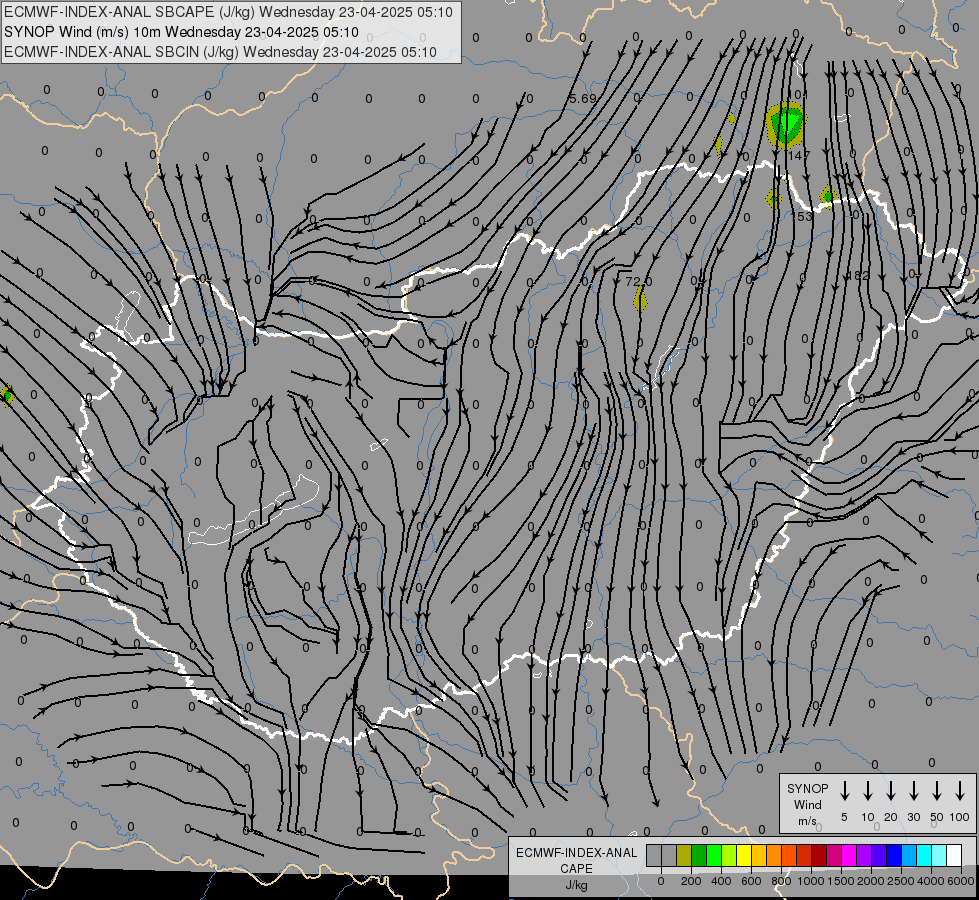Screen dimensions: 979x900
Task: Click the wind arrow above the 30 label
Action: pos(914,791)
